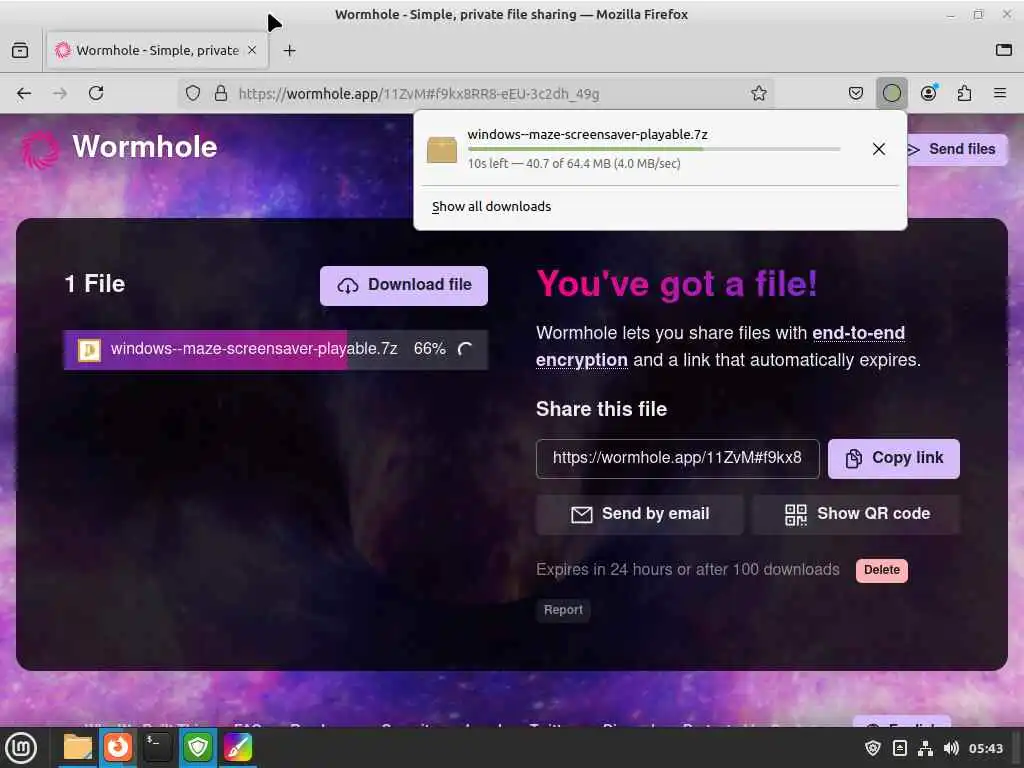Screen dimensions: 1024x768
Task: Toggle the downloads toolbar button
Action: pos(891,93)
